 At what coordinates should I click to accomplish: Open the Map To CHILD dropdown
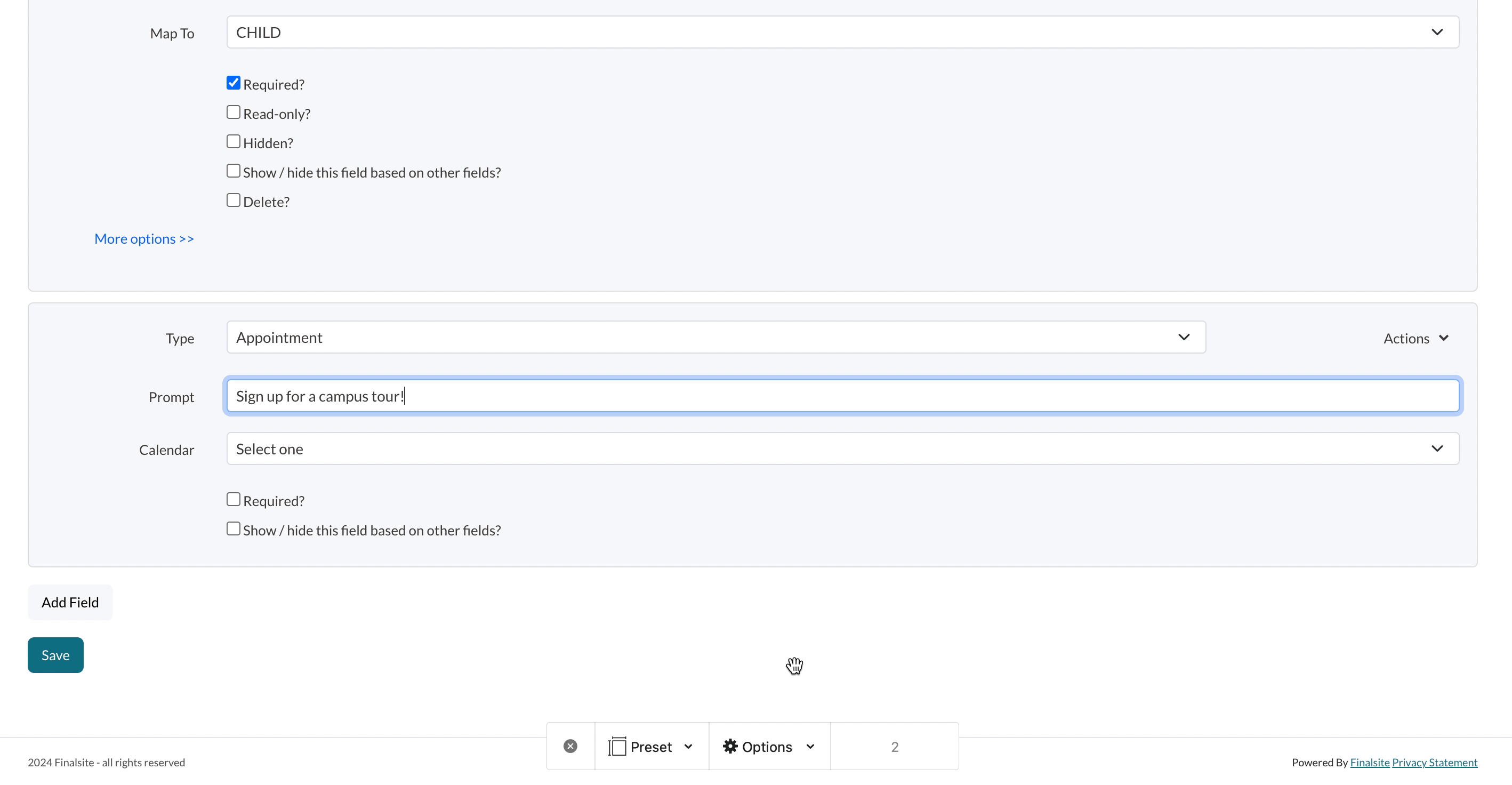point(842,33)
